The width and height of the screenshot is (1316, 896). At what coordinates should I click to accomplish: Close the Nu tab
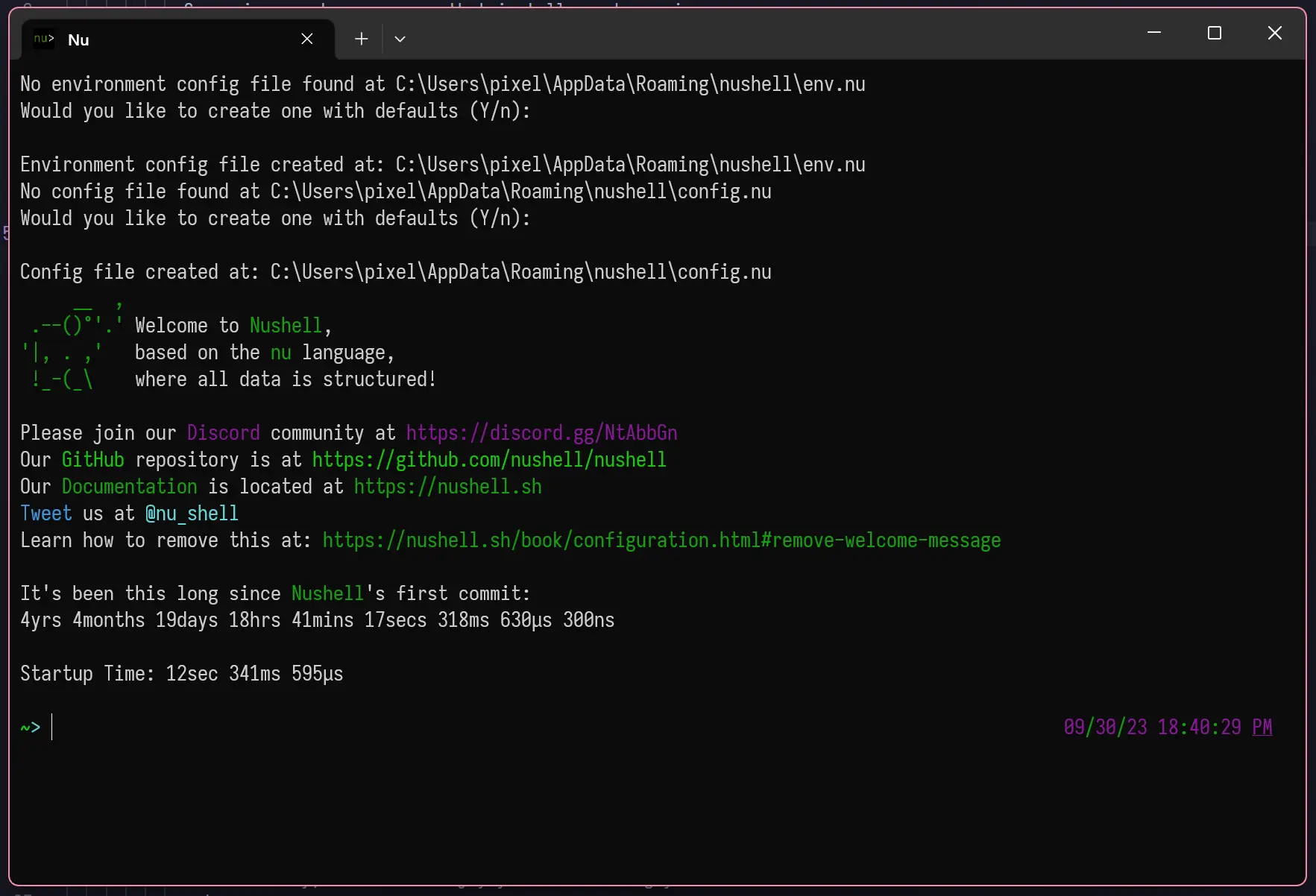[x=306, y=39]
